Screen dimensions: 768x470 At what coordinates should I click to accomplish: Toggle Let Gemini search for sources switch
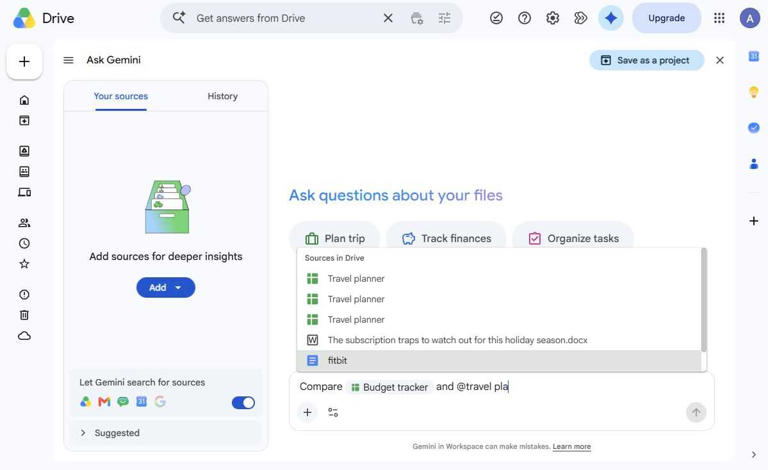pos(243,402)
